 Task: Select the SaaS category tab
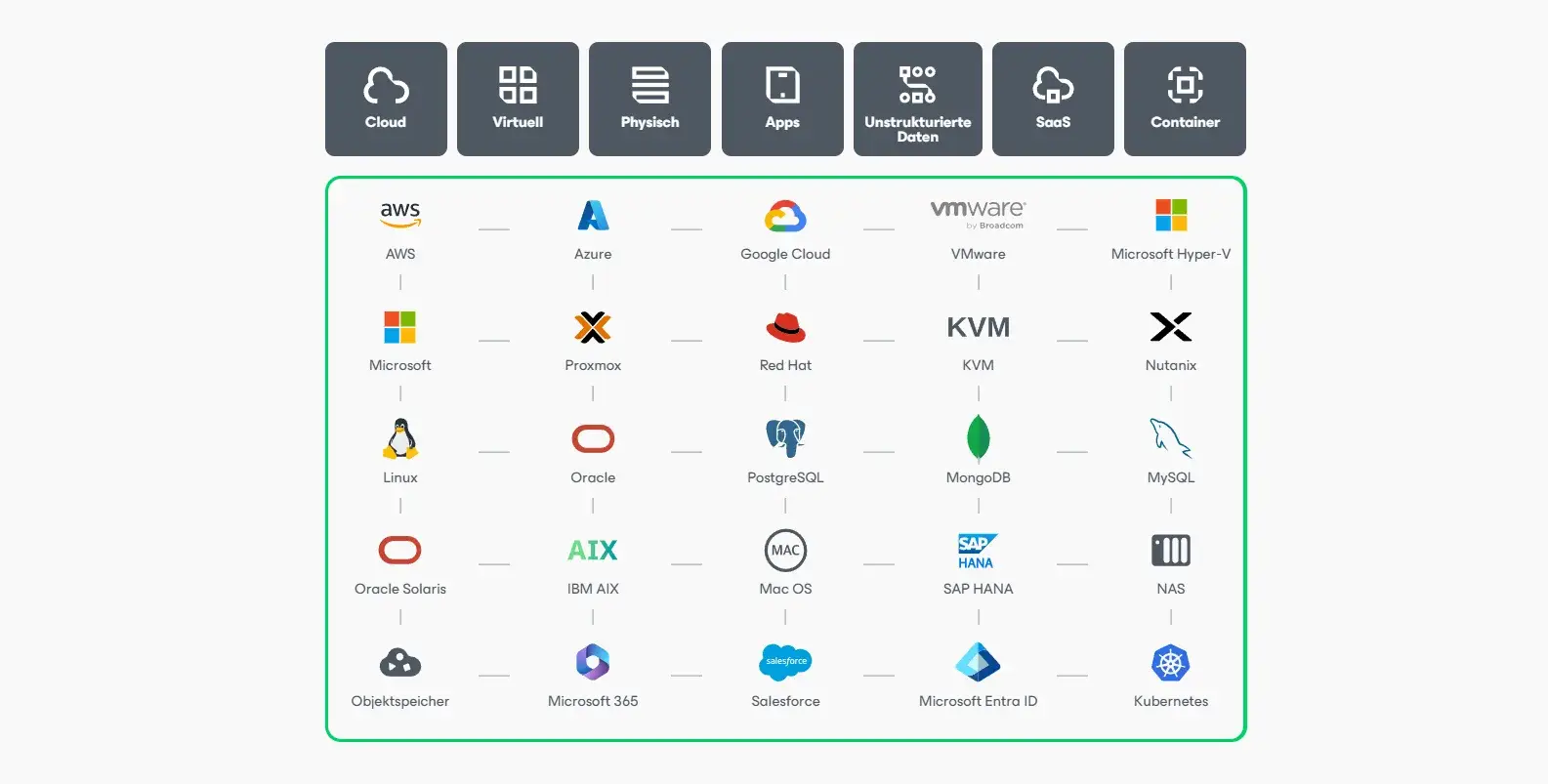(1053, 99)
